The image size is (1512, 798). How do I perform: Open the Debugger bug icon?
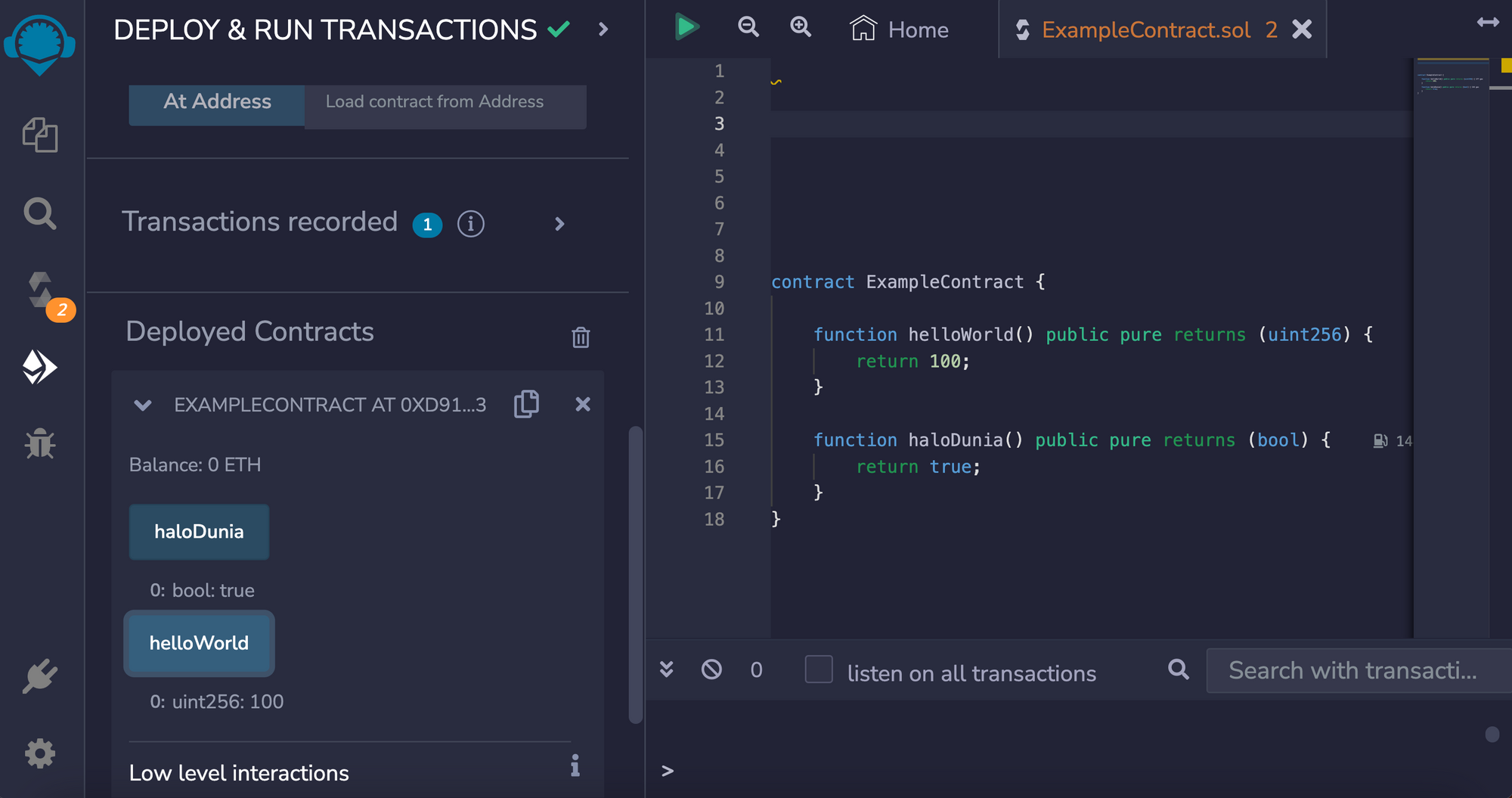40,444
